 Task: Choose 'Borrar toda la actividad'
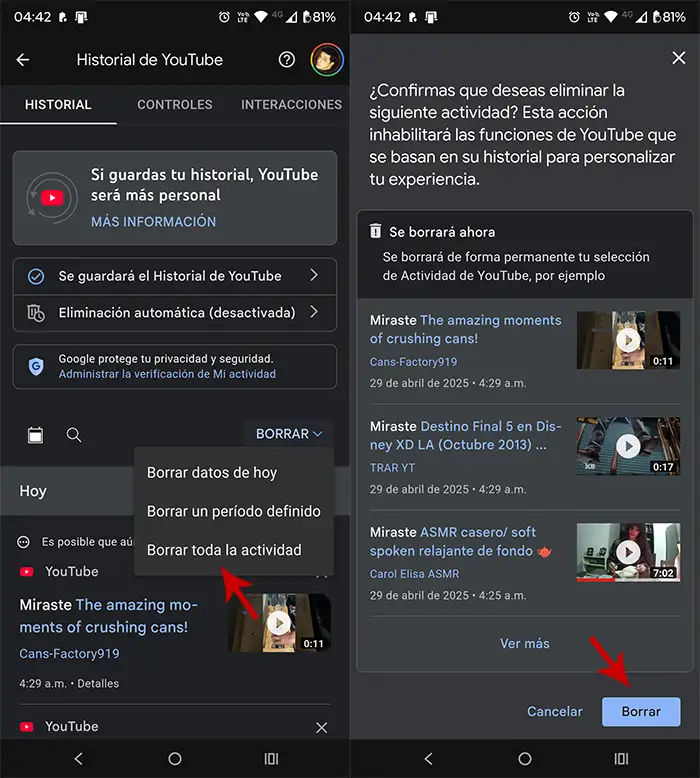click(x=224, y=550)
